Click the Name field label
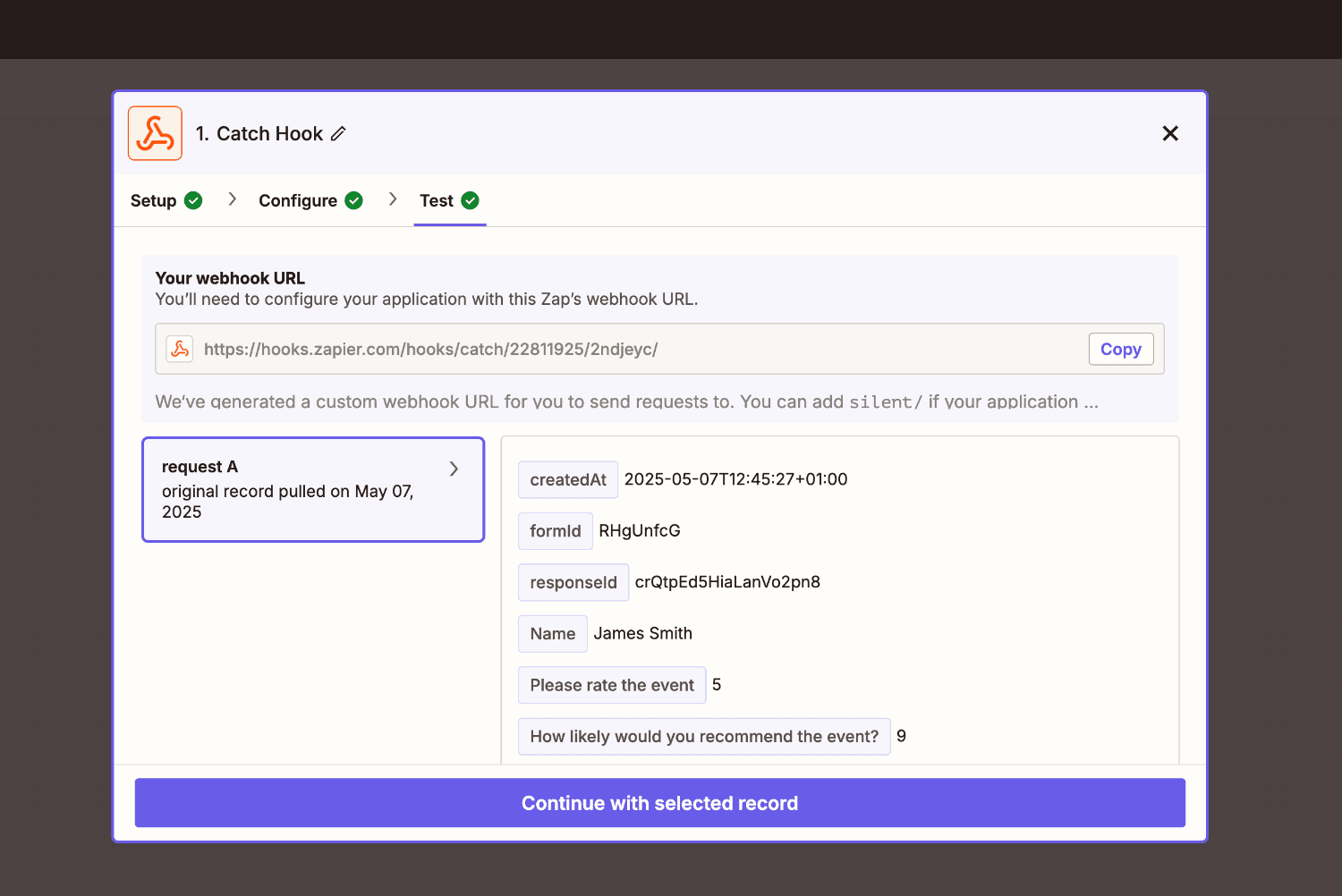Viewport: 1342px width, 896px height. (553, 634)
